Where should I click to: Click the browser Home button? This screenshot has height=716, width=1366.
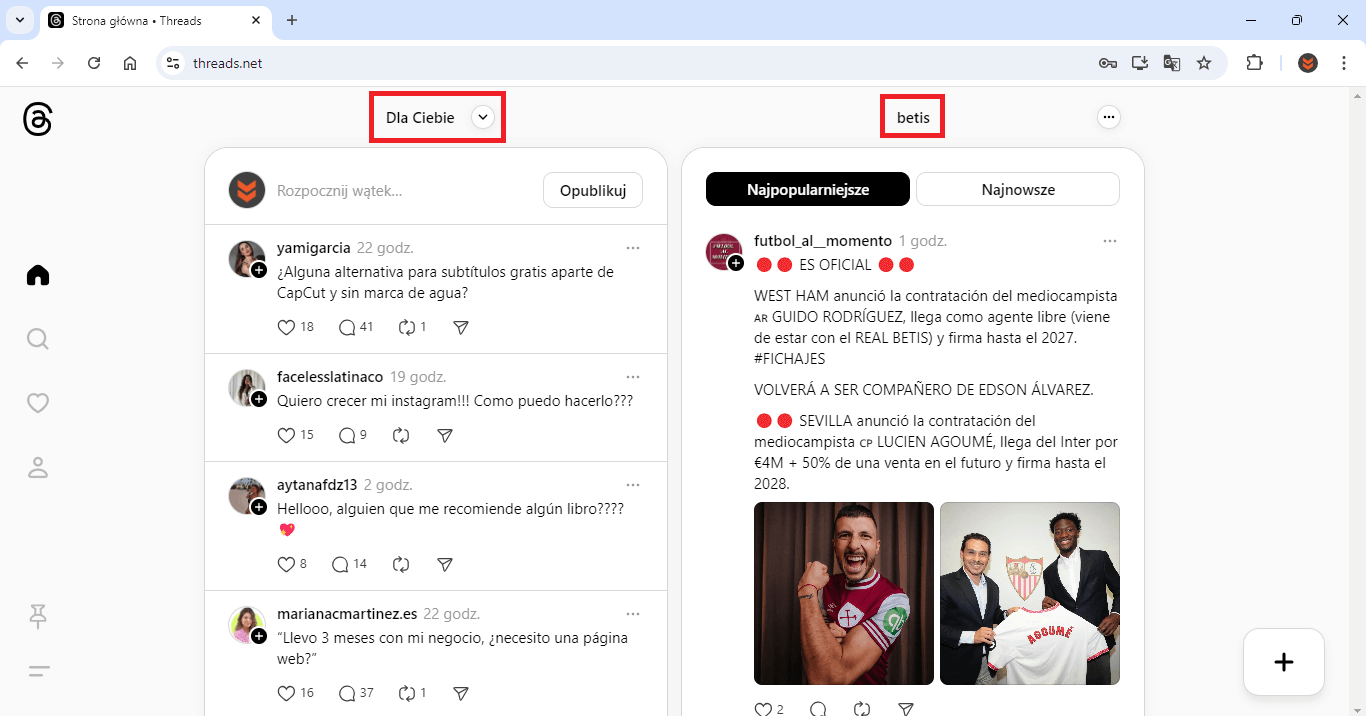[130, 63]
